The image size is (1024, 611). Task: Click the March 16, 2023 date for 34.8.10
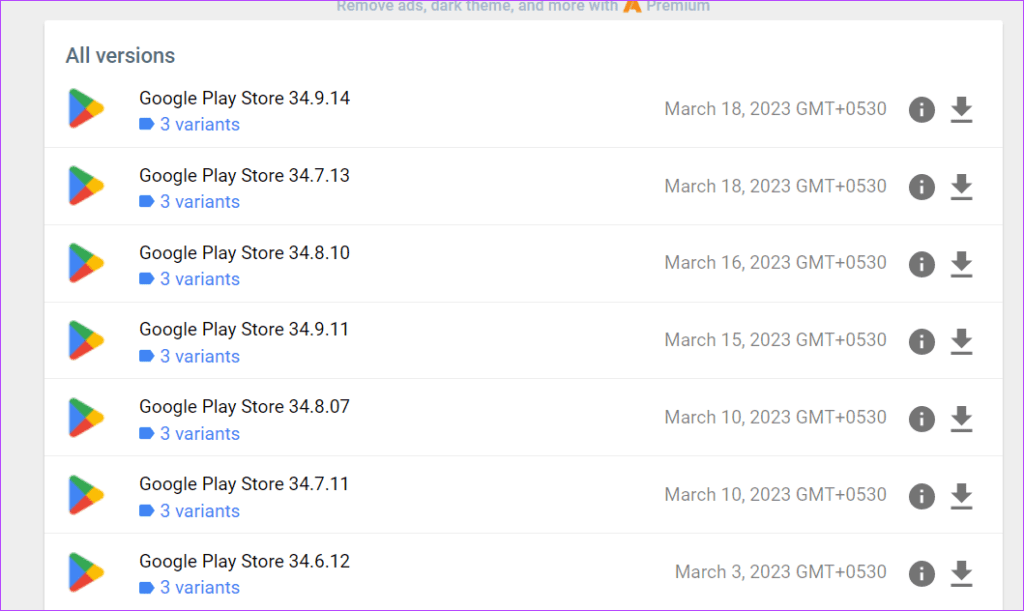775,263
